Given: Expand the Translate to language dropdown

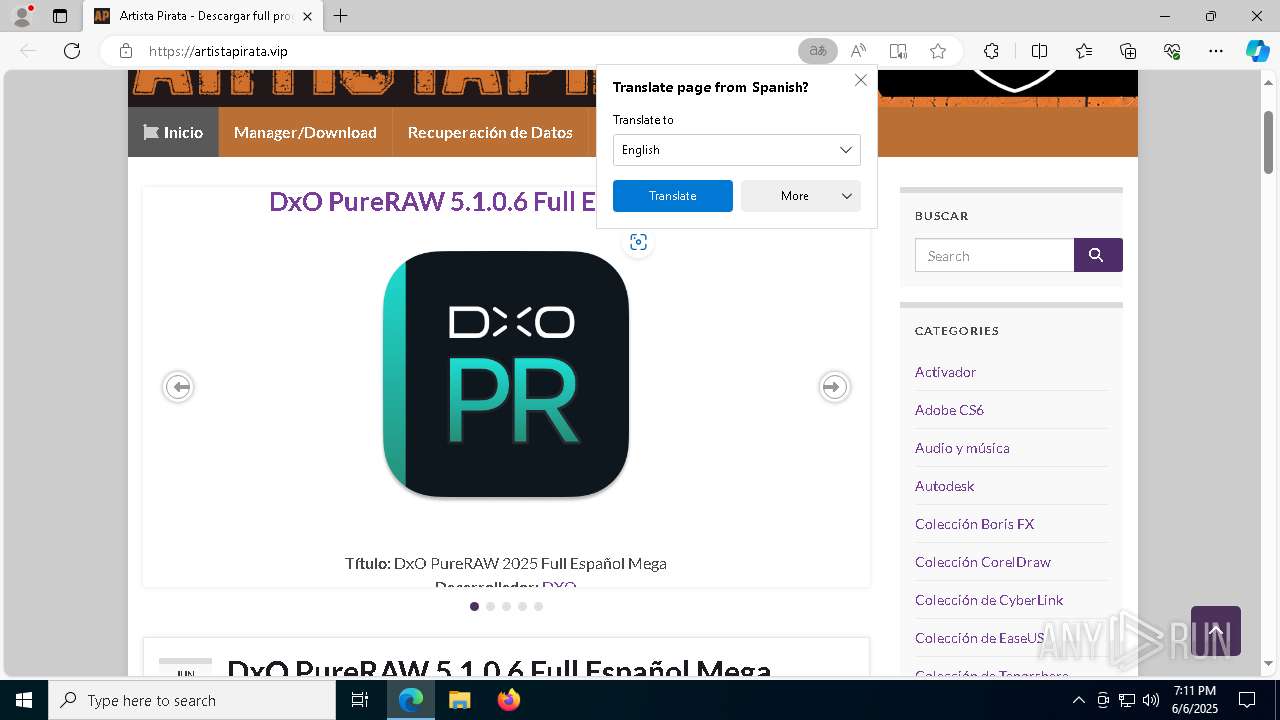Looking at the screenshot, I should (x=737, y=150).
